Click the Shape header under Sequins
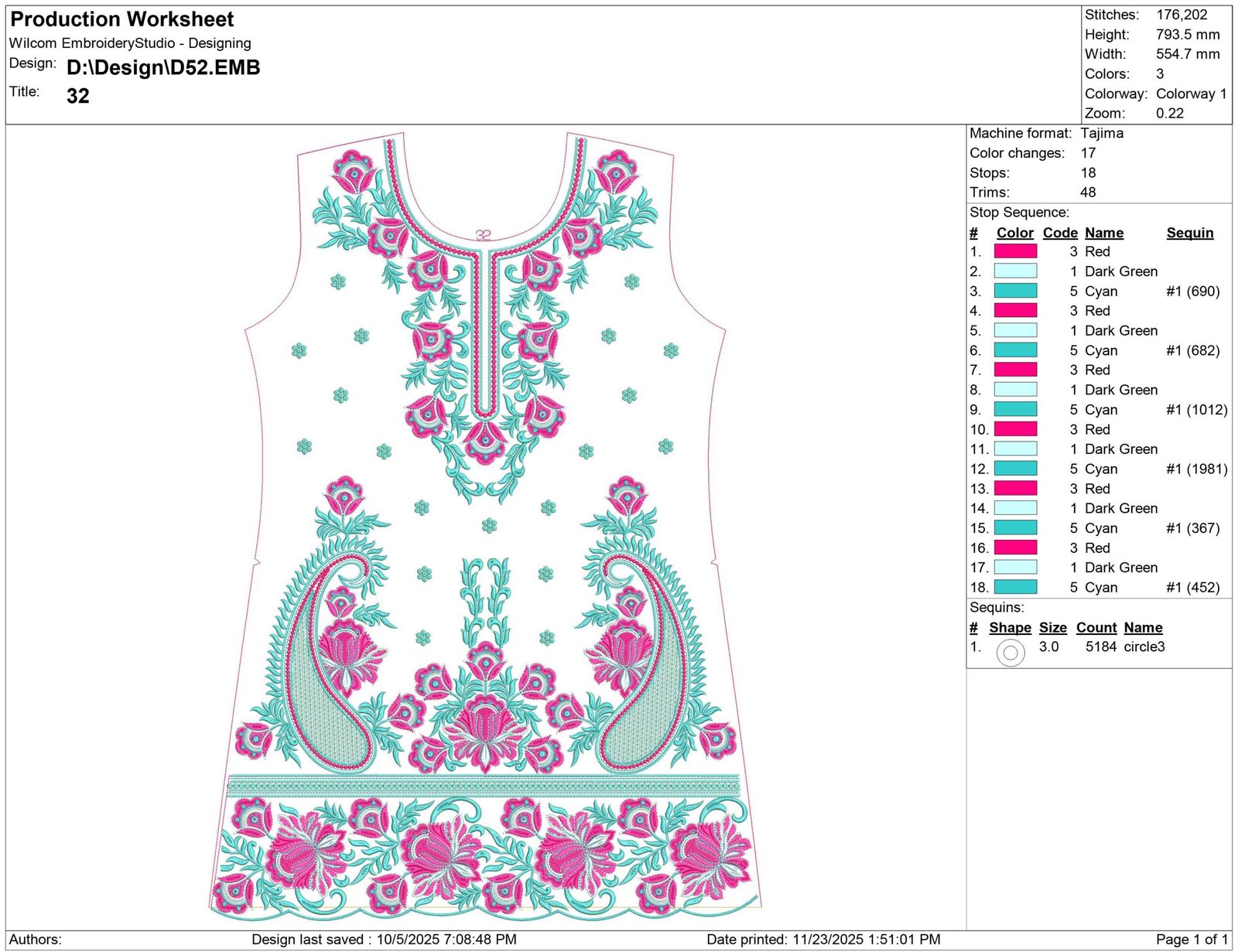Image resolution: width=1238 pixels, height=952 pixels. coord(1010,628)
